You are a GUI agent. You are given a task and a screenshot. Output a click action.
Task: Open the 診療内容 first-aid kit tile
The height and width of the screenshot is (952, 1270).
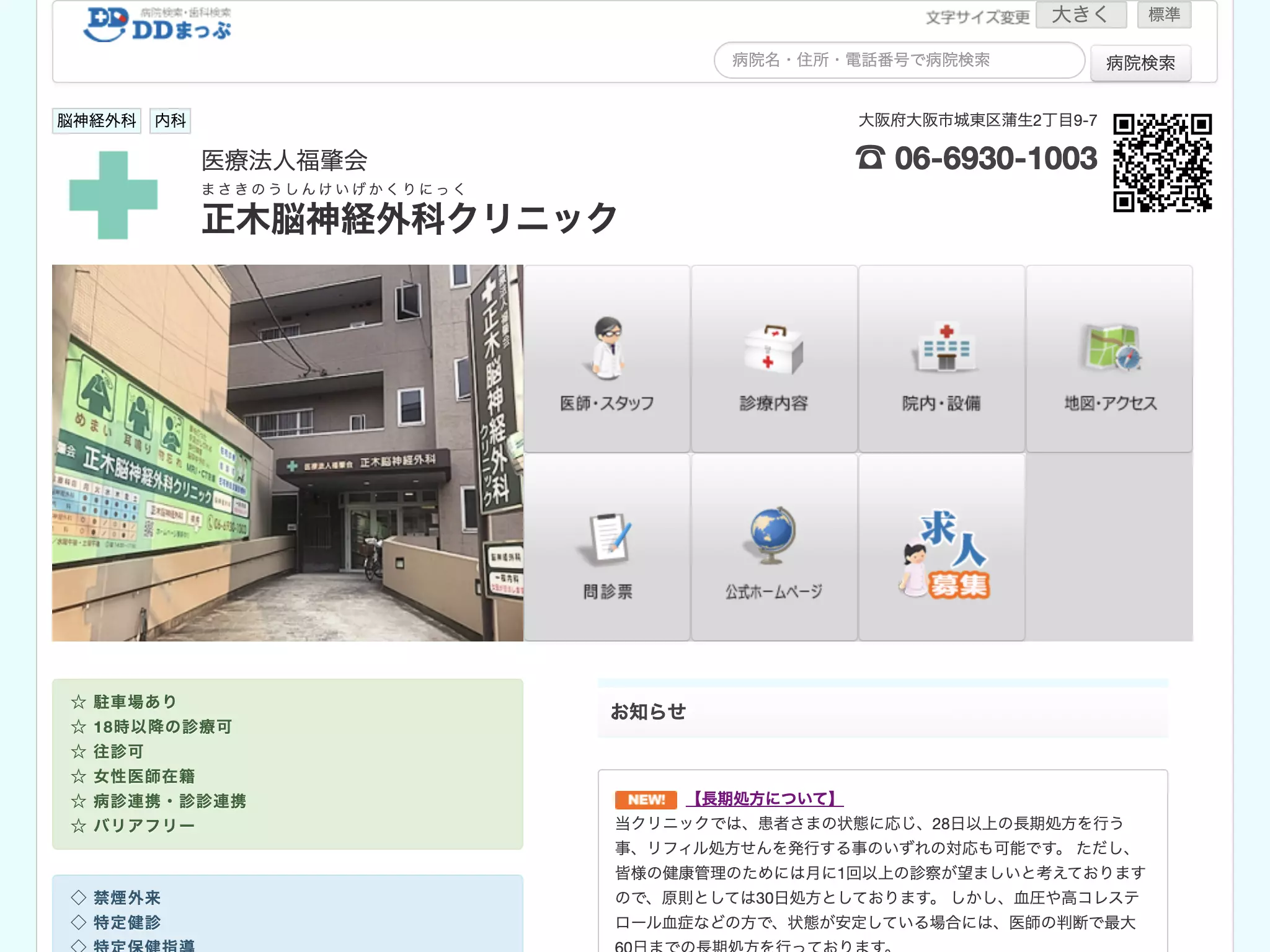click(774, 359)
